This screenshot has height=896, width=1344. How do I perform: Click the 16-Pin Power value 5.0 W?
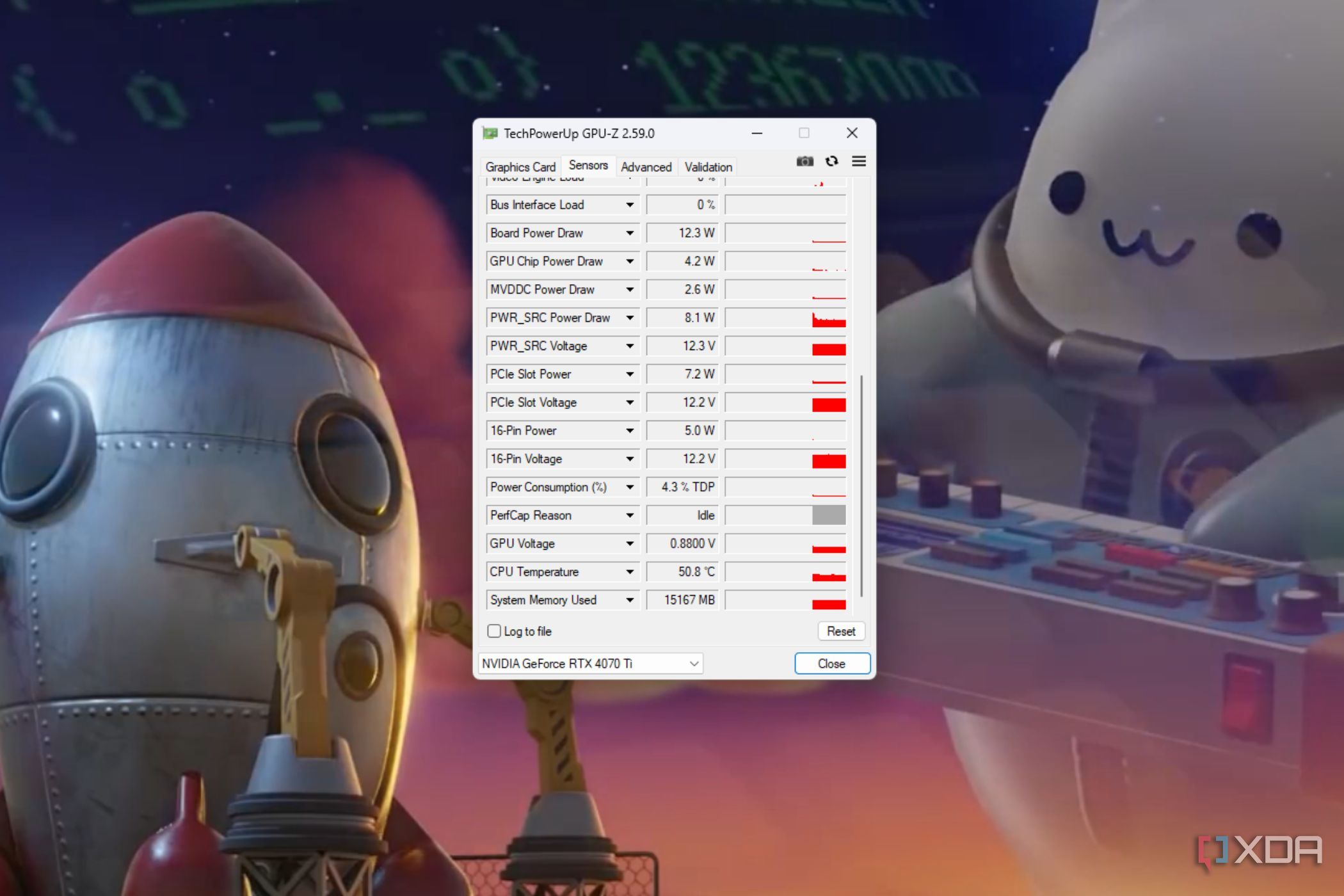click(682, 431)
